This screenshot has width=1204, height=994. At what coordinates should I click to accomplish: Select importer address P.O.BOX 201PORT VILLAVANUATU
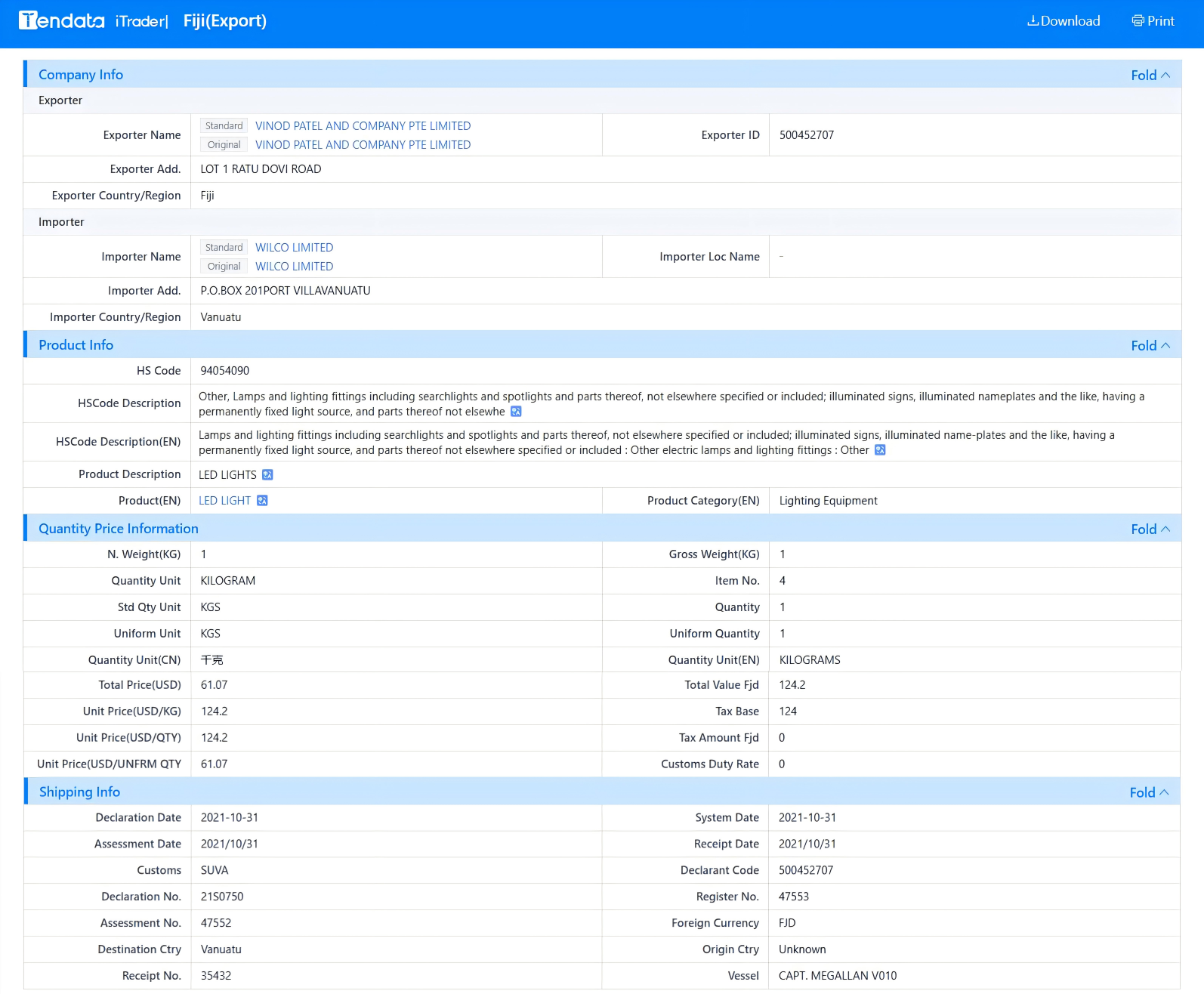point(286,291)
